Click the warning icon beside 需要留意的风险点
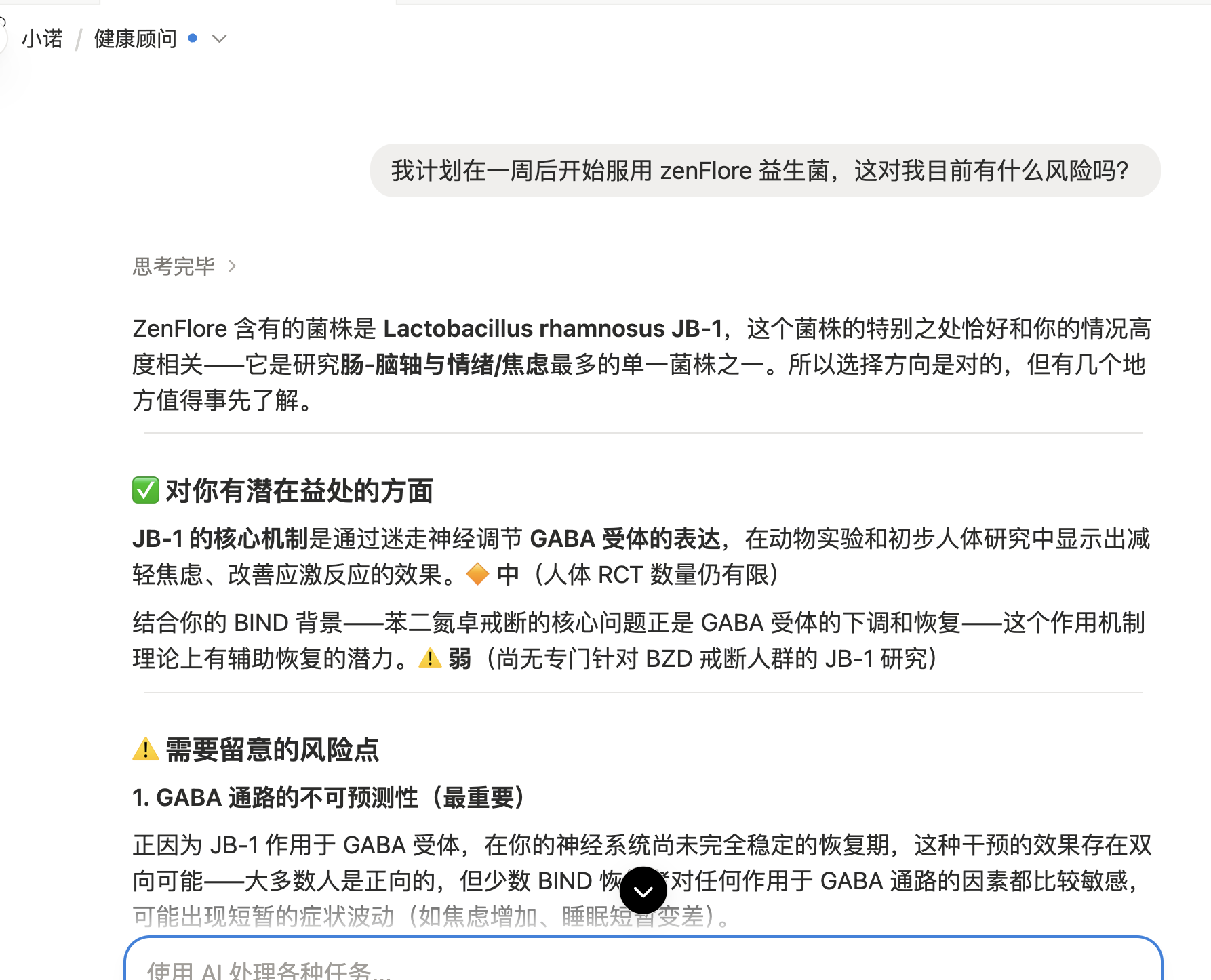Screen dimensions: 1211x980 click(x=145, y=749)
